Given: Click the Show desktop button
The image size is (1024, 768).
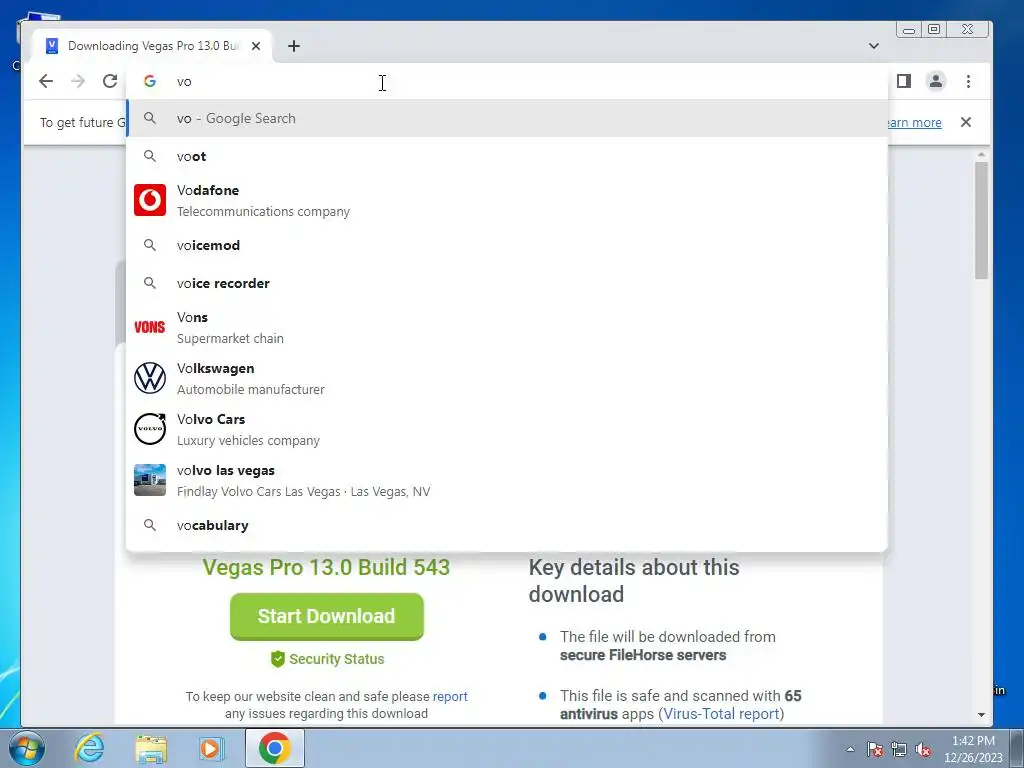Looking at the screenshot, I should [x=1017, y=748].
